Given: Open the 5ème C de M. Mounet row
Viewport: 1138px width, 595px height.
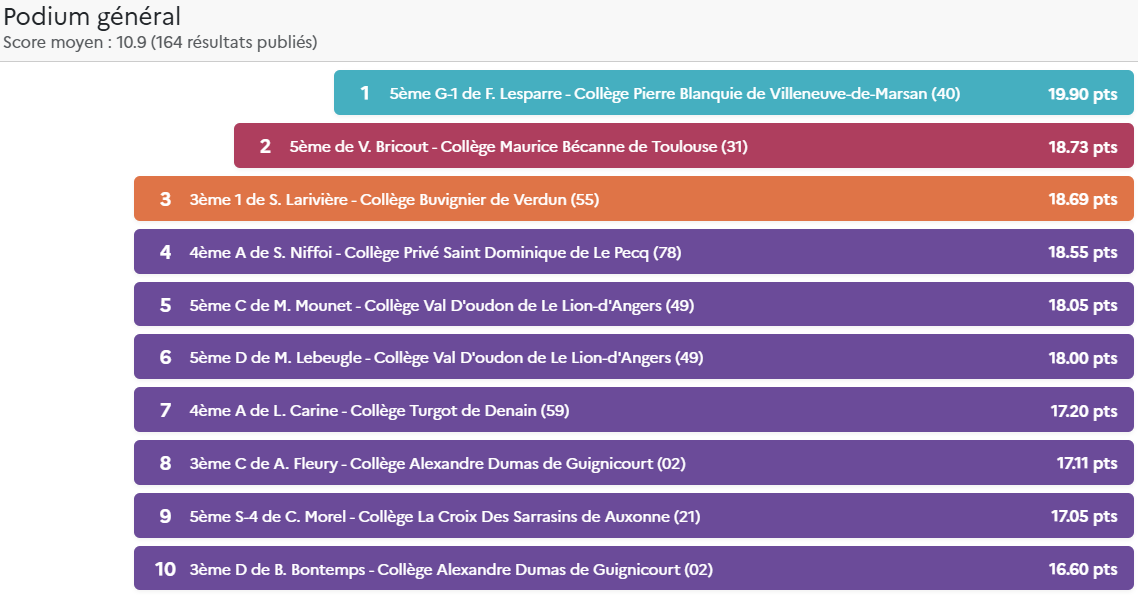Looking at the screenshot, I should click(634, 305).
